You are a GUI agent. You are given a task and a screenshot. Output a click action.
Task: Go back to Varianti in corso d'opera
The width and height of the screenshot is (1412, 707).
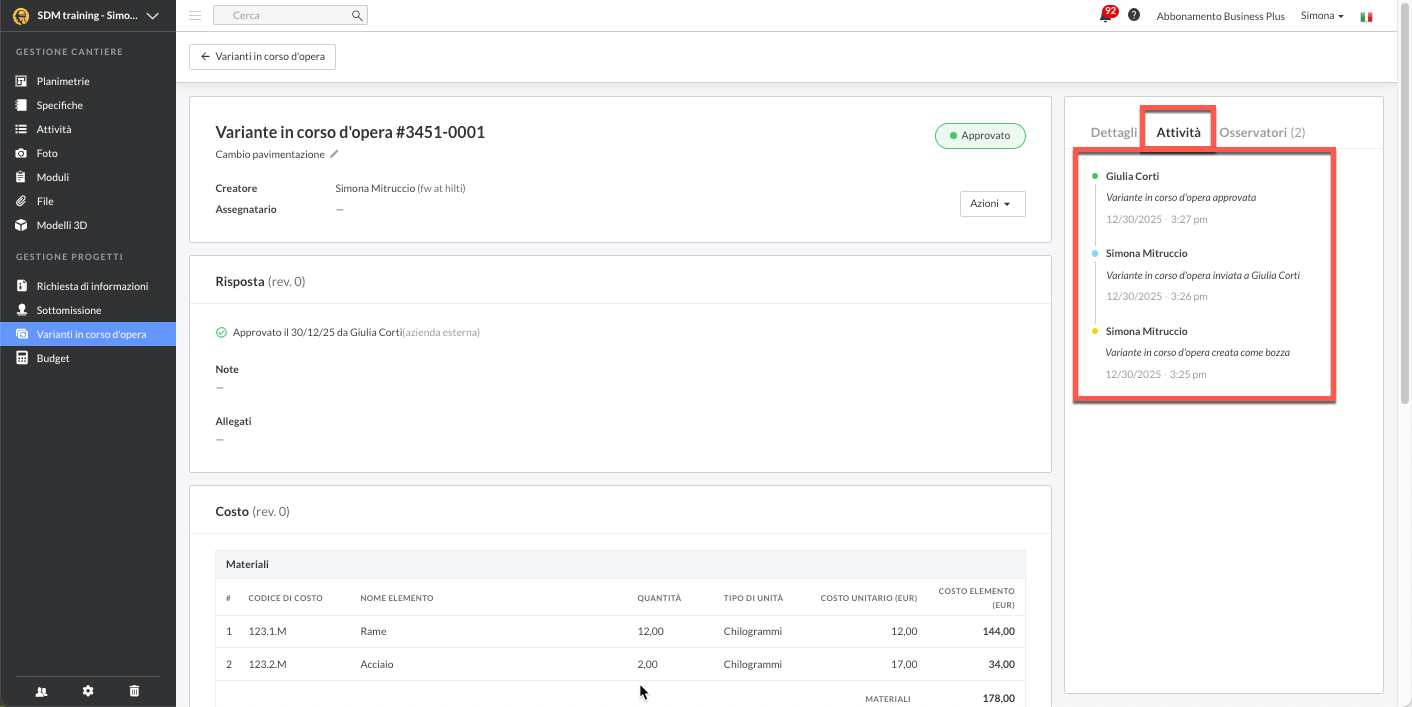(x=262, y=57)
